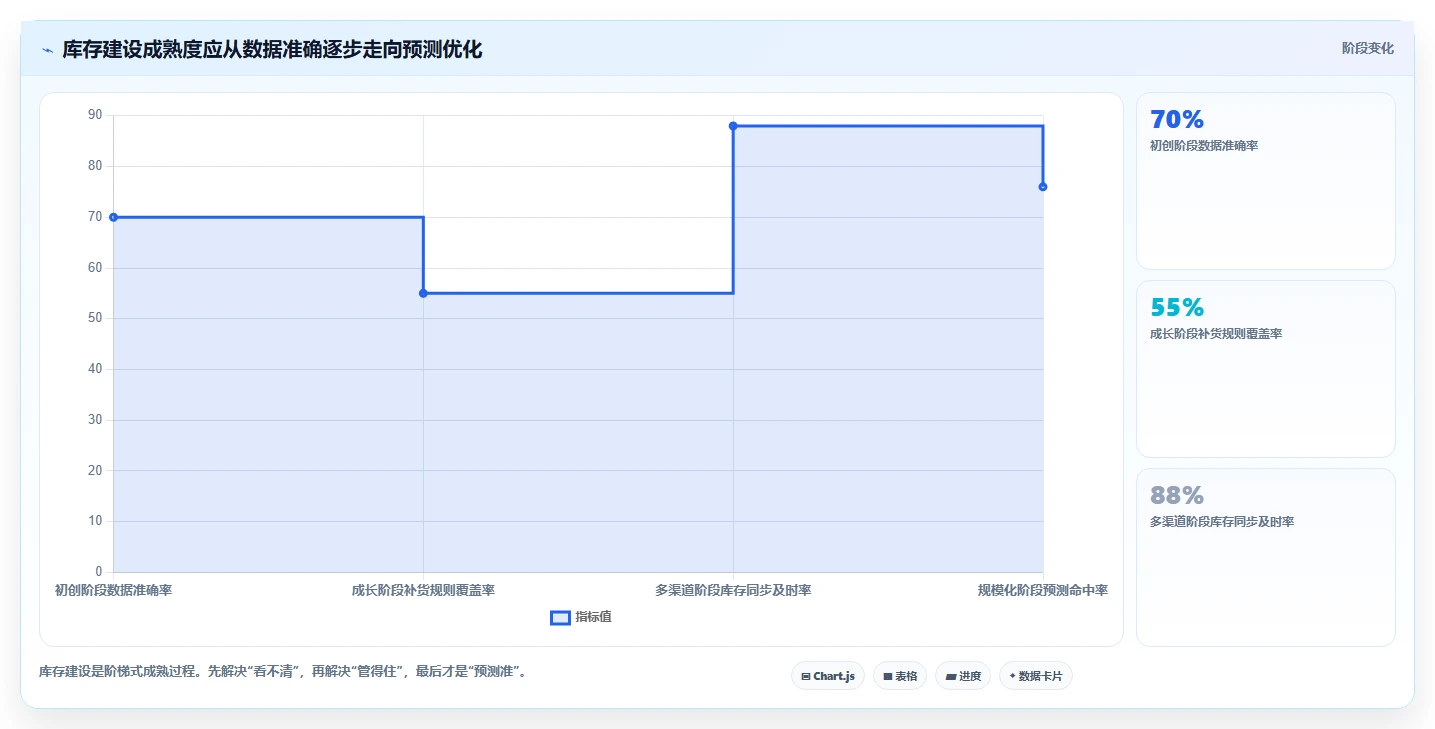Image resolution: width=1435 pixels, height=729 pixels.
Task: Click x-axis label 规模化阶段预测命中率
Action: [1043, 590]
